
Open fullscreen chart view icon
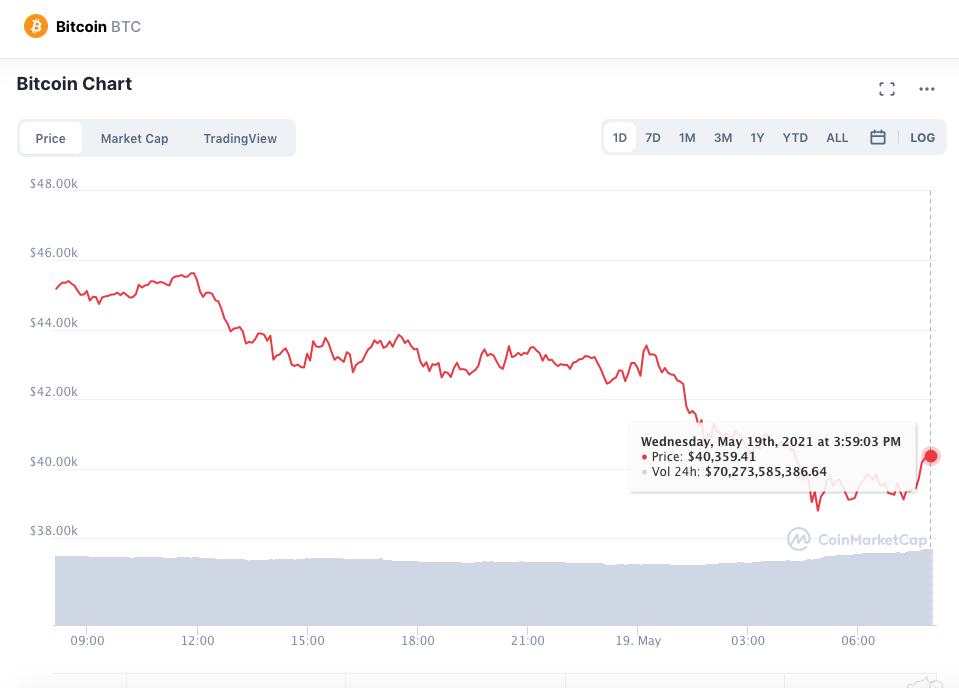coord(887,89)
